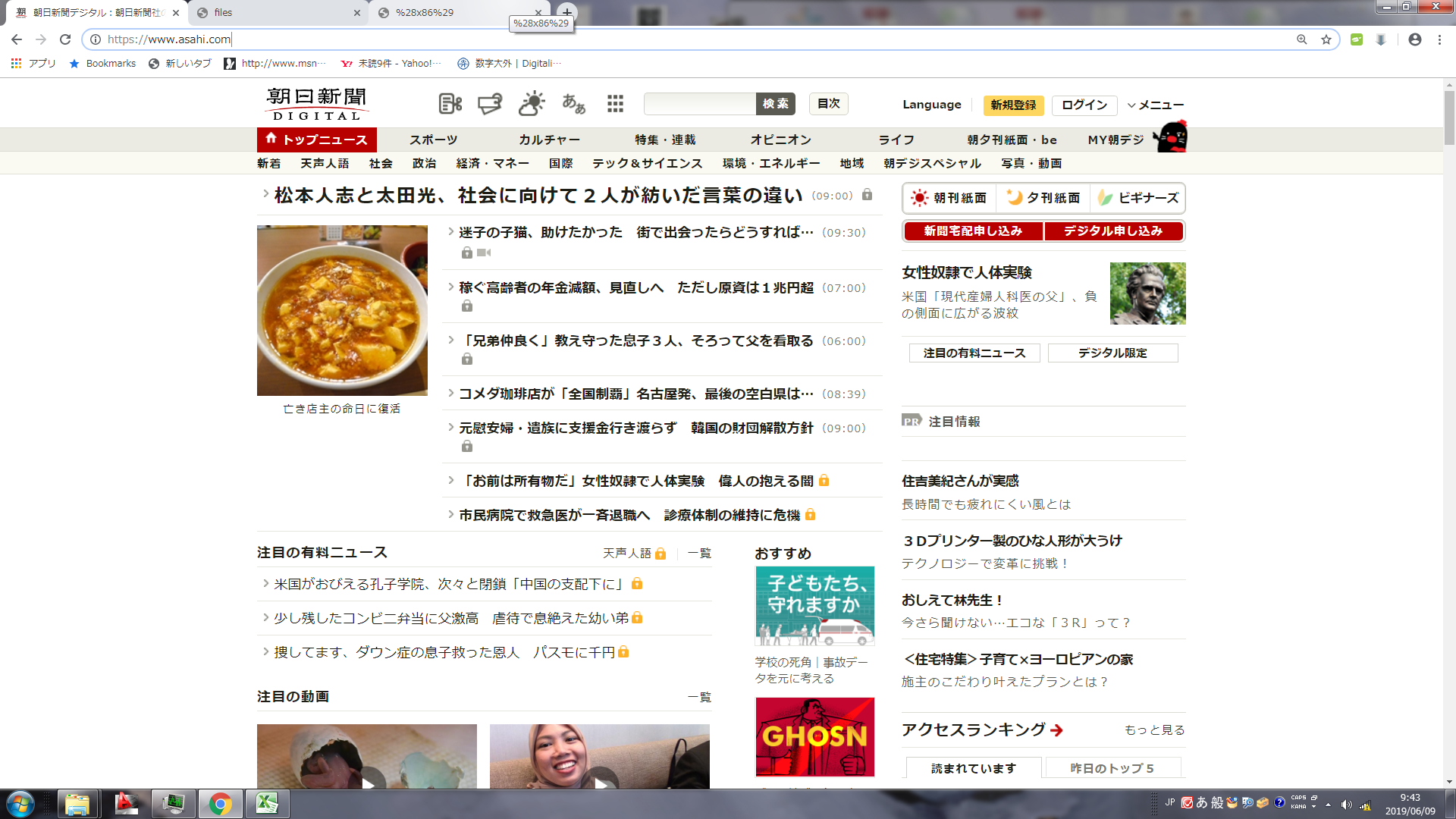Click site info icon before the URL
The image size is (1456, 819).
96,39
